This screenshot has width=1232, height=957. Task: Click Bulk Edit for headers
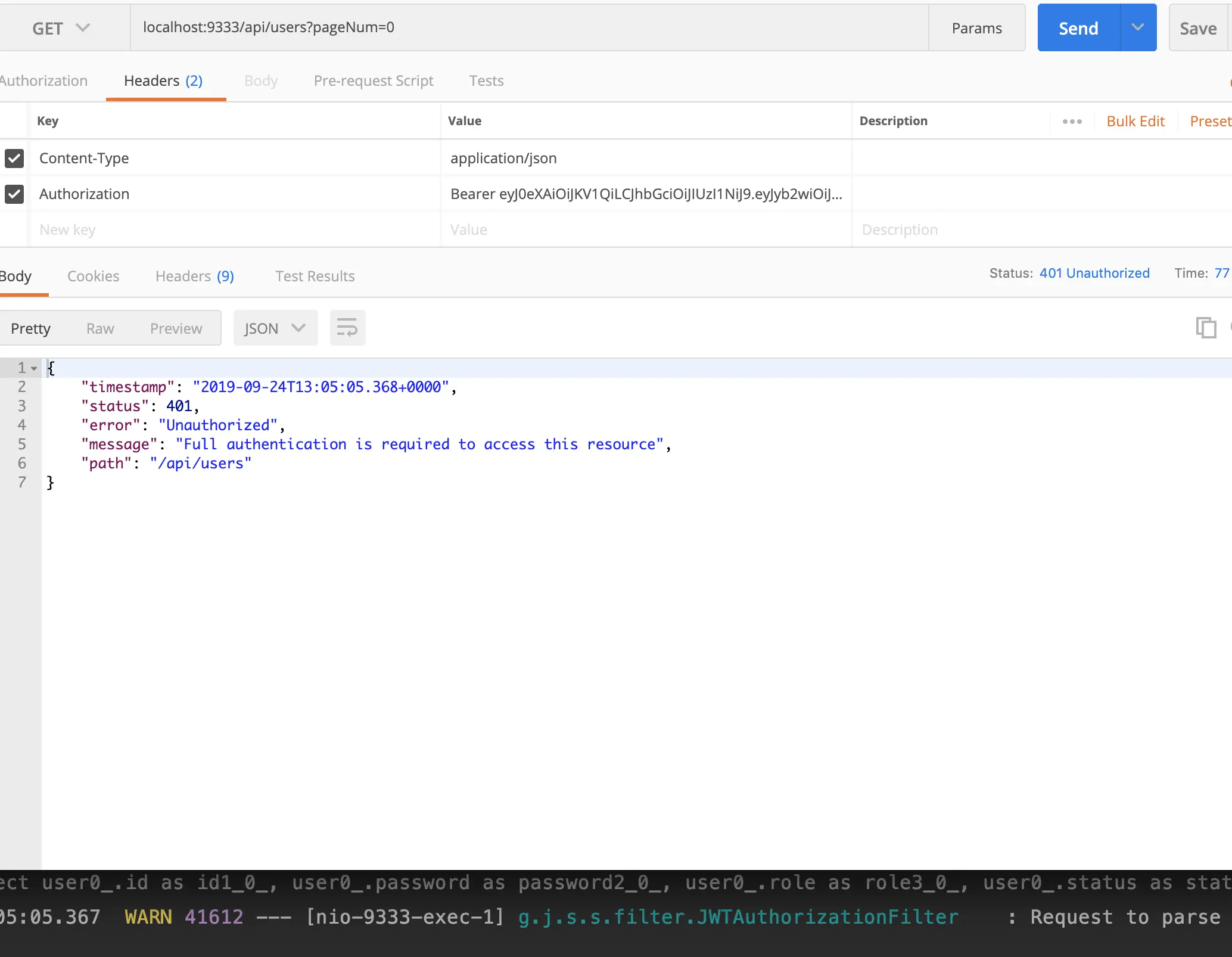pos(1135,121)
